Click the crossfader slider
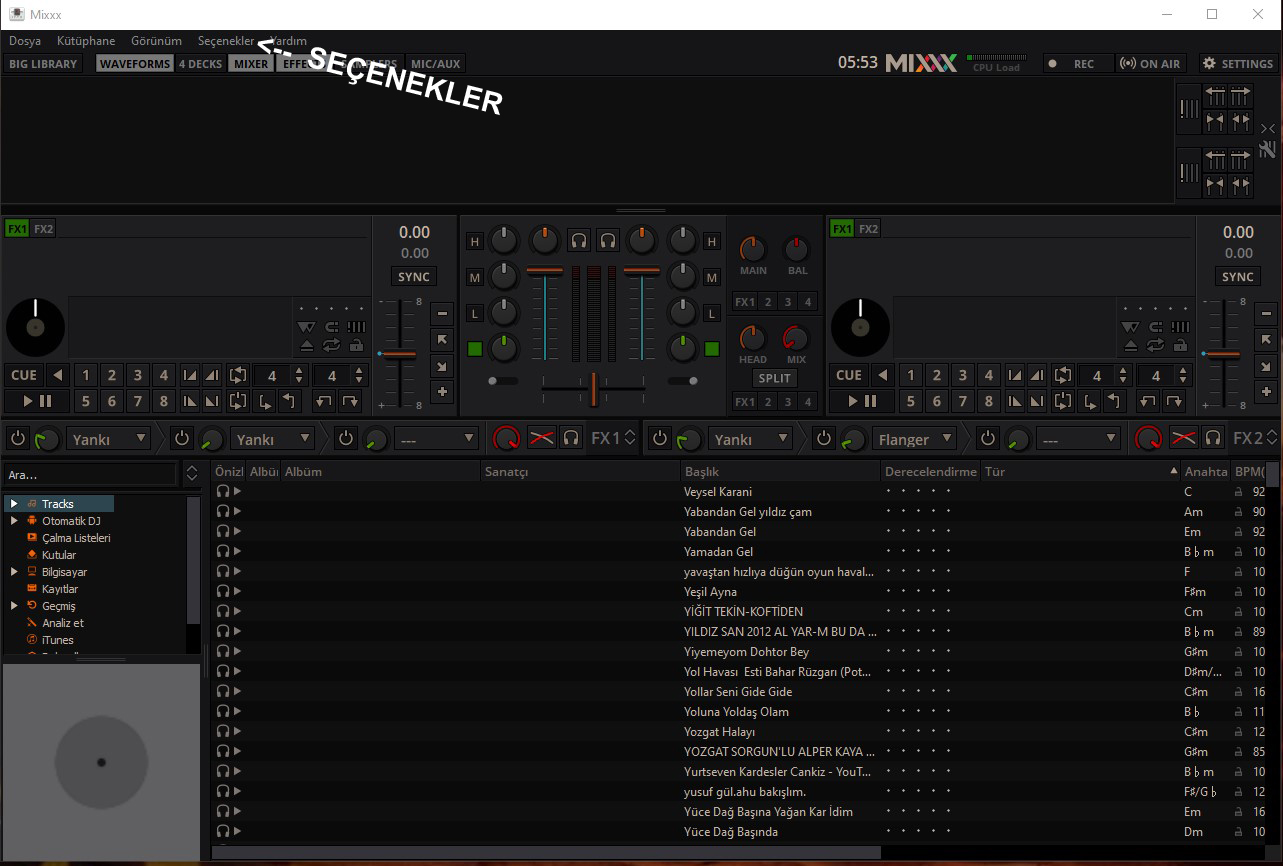Image resolution: width=1283 pixels, height=866 pixels. 593,387
